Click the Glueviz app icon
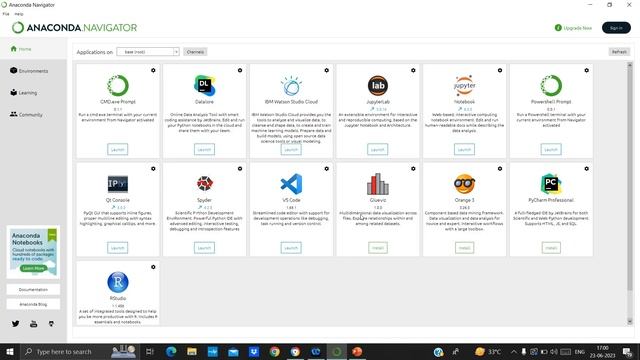 [378, 184]
